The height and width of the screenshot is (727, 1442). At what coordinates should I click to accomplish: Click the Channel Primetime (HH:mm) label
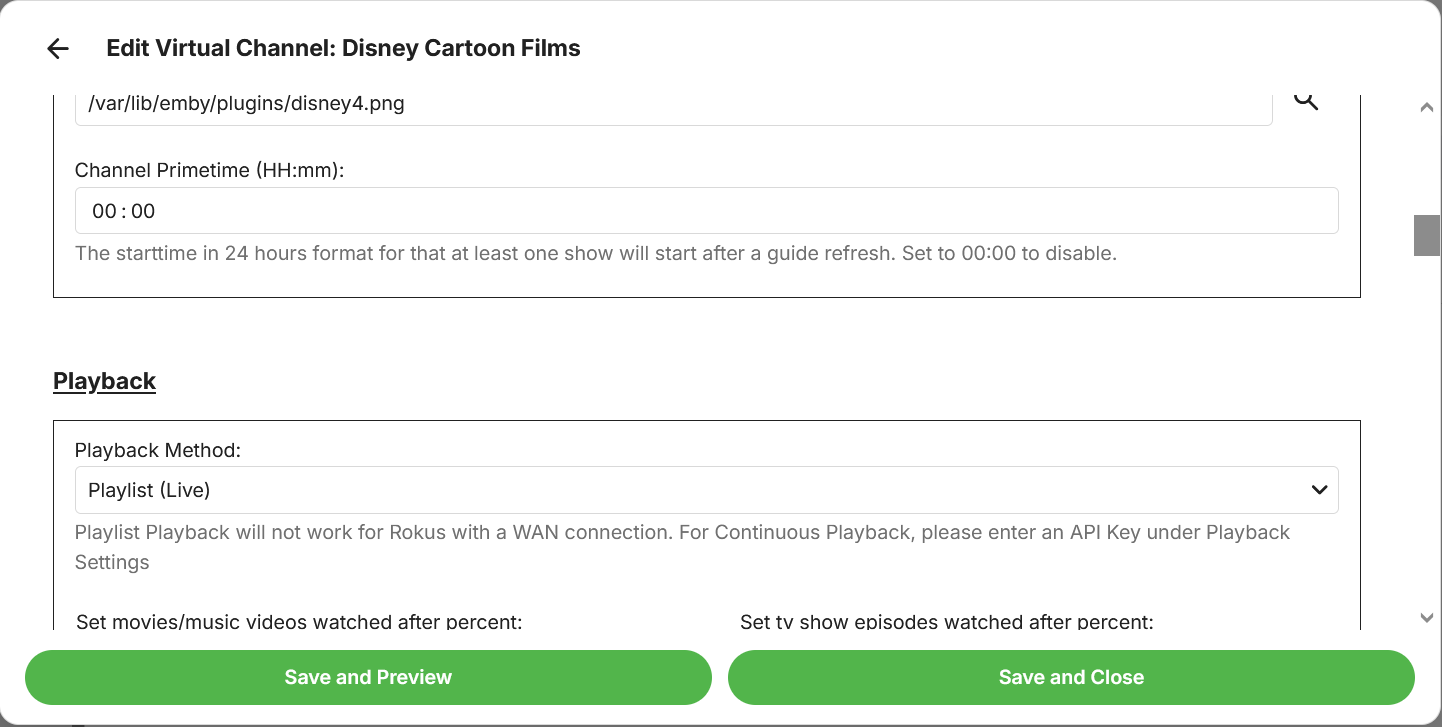[209, 170]
